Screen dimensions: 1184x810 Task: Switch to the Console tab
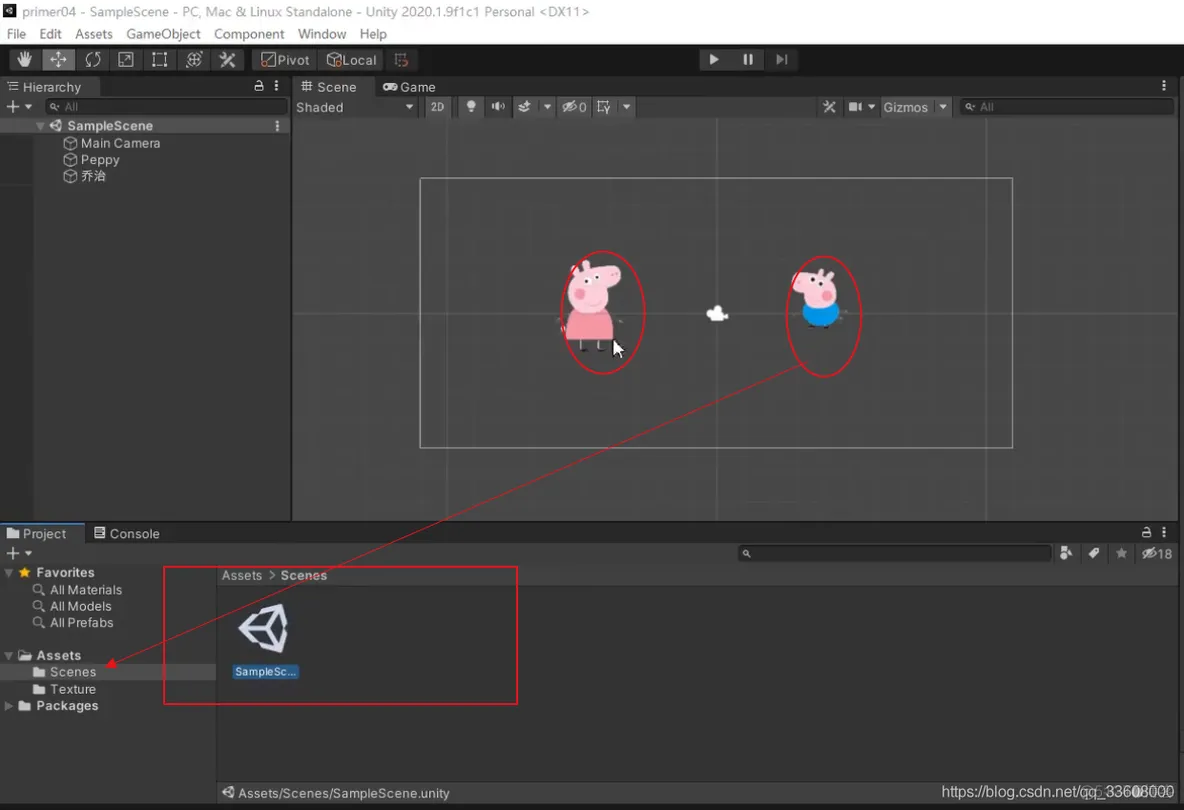127,533
